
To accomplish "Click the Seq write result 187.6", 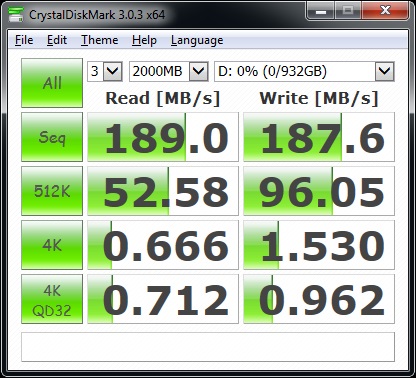I will point(319,137).
